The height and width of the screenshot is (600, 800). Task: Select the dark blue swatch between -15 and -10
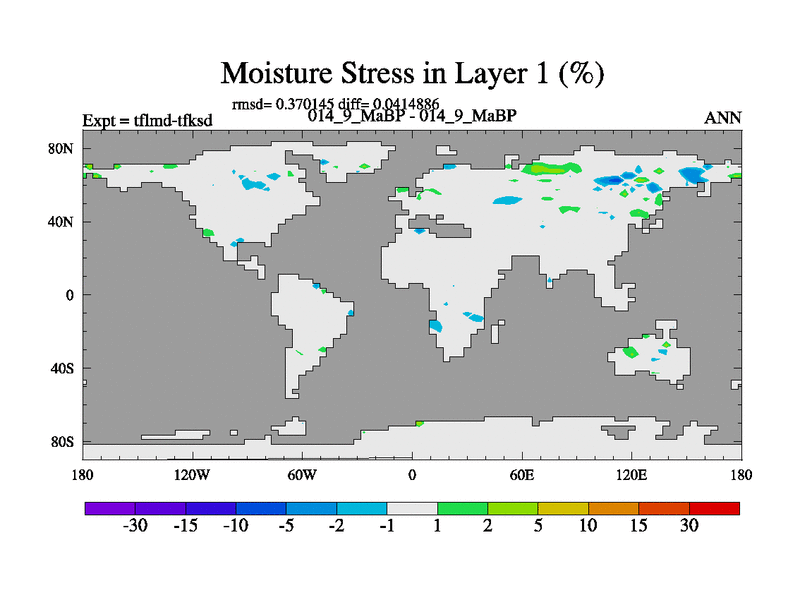(x=211, y=508)
